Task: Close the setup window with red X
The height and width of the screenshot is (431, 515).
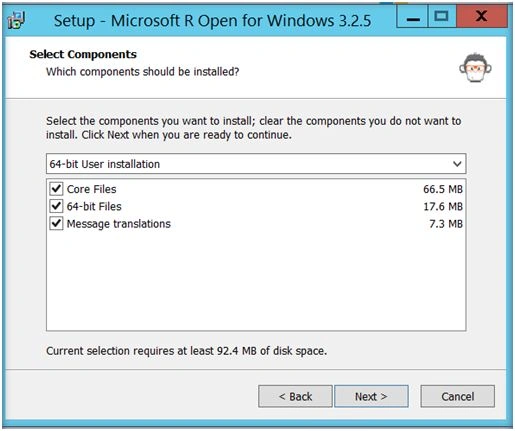Action: tap(482, 17)
